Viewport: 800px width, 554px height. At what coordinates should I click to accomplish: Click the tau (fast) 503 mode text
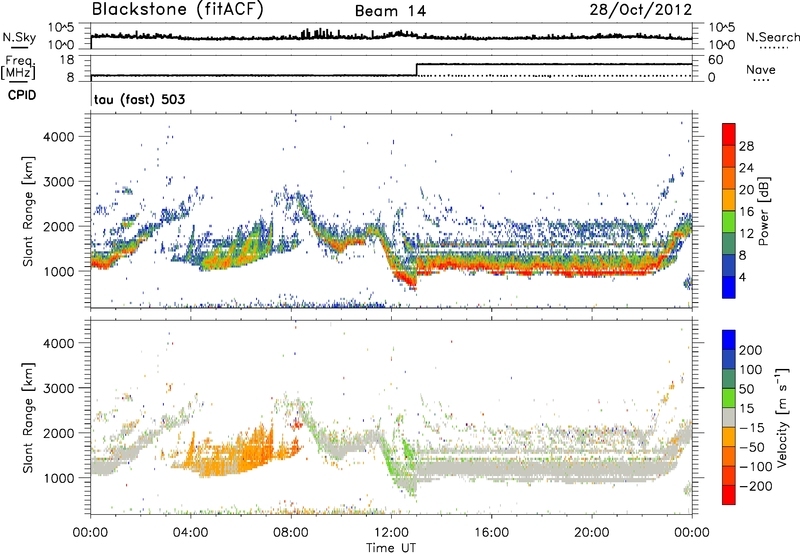coord(139,99)
